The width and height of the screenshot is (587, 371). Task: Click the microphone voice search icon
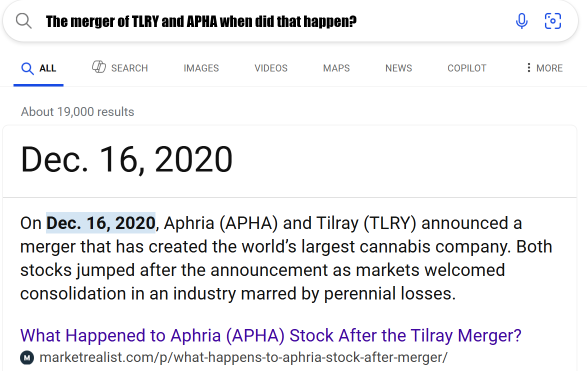521,21
